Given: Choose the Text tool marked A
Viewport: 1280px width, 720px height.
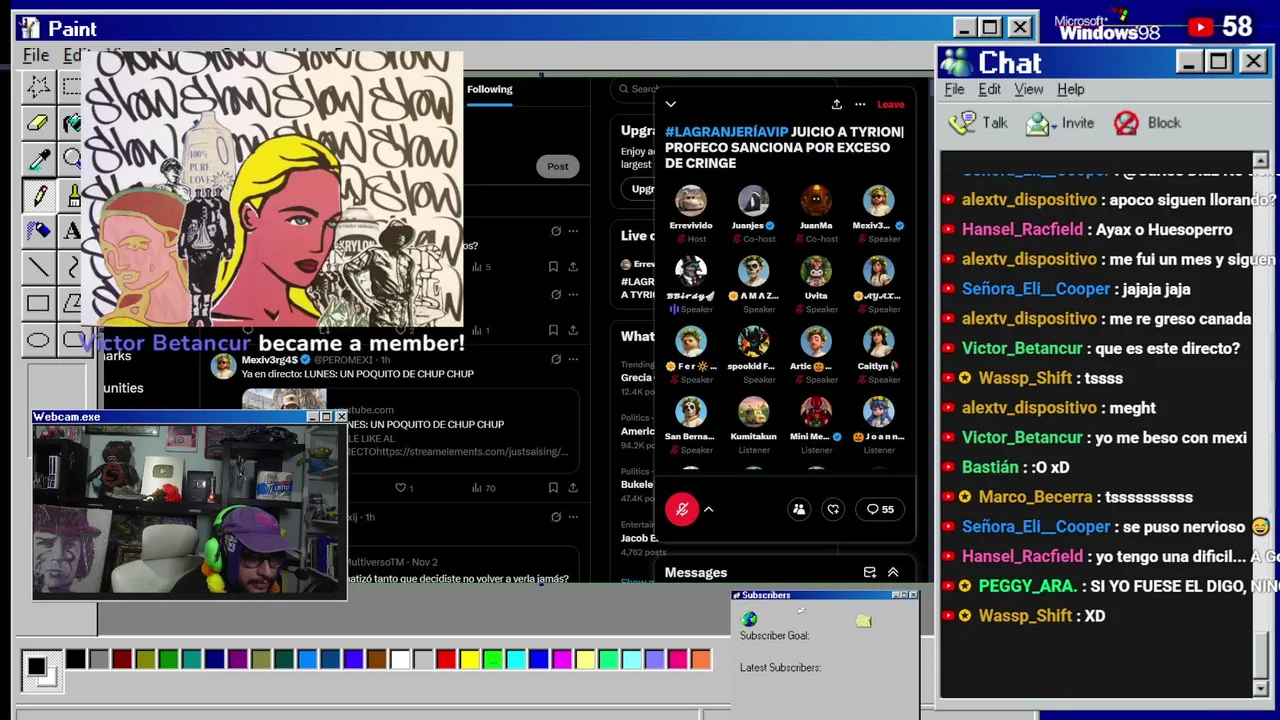Looking at the screenshot, I should (71, 231).
